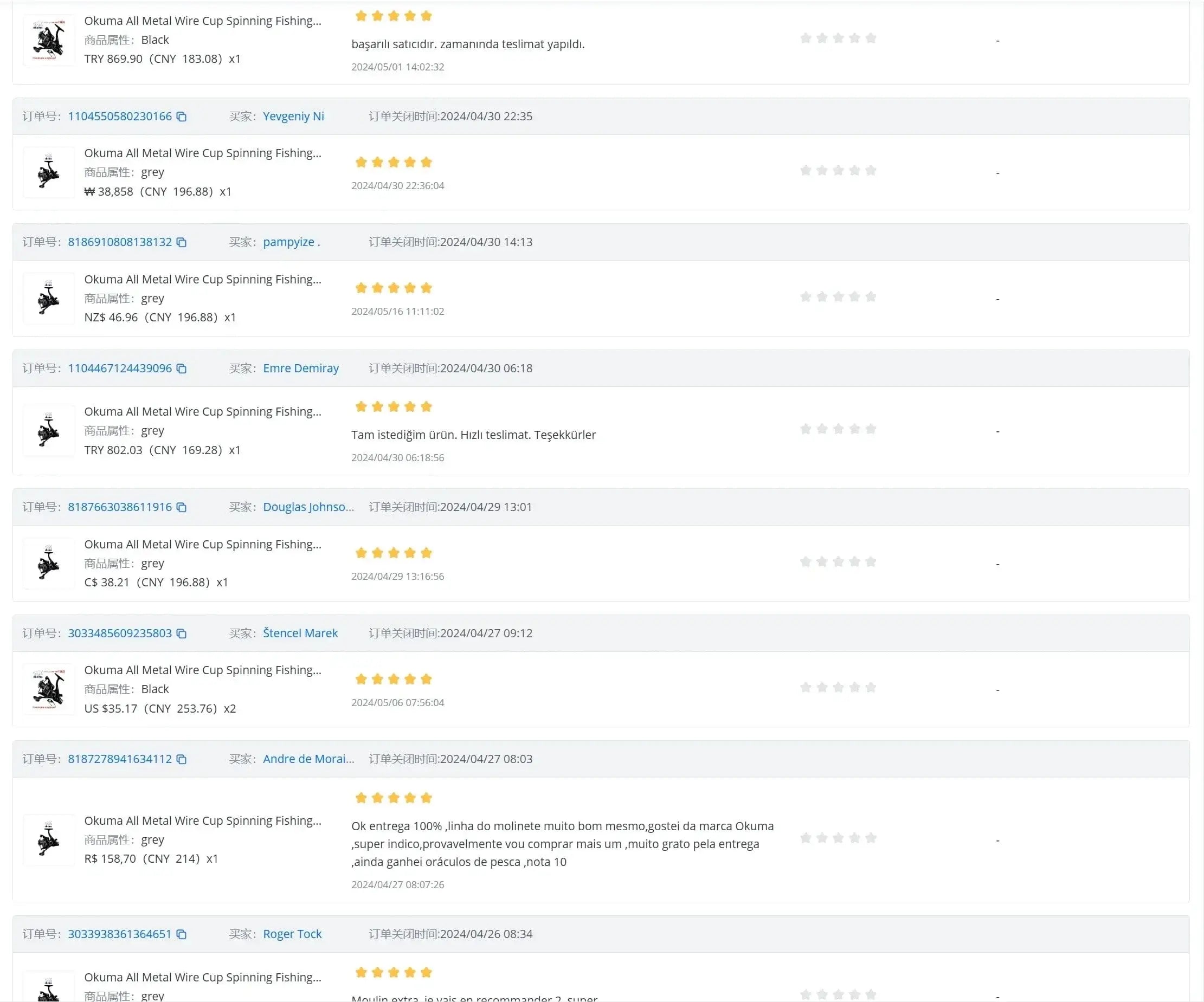
Task: Copy order number 8186910808138132
Action: pos(181,242)
